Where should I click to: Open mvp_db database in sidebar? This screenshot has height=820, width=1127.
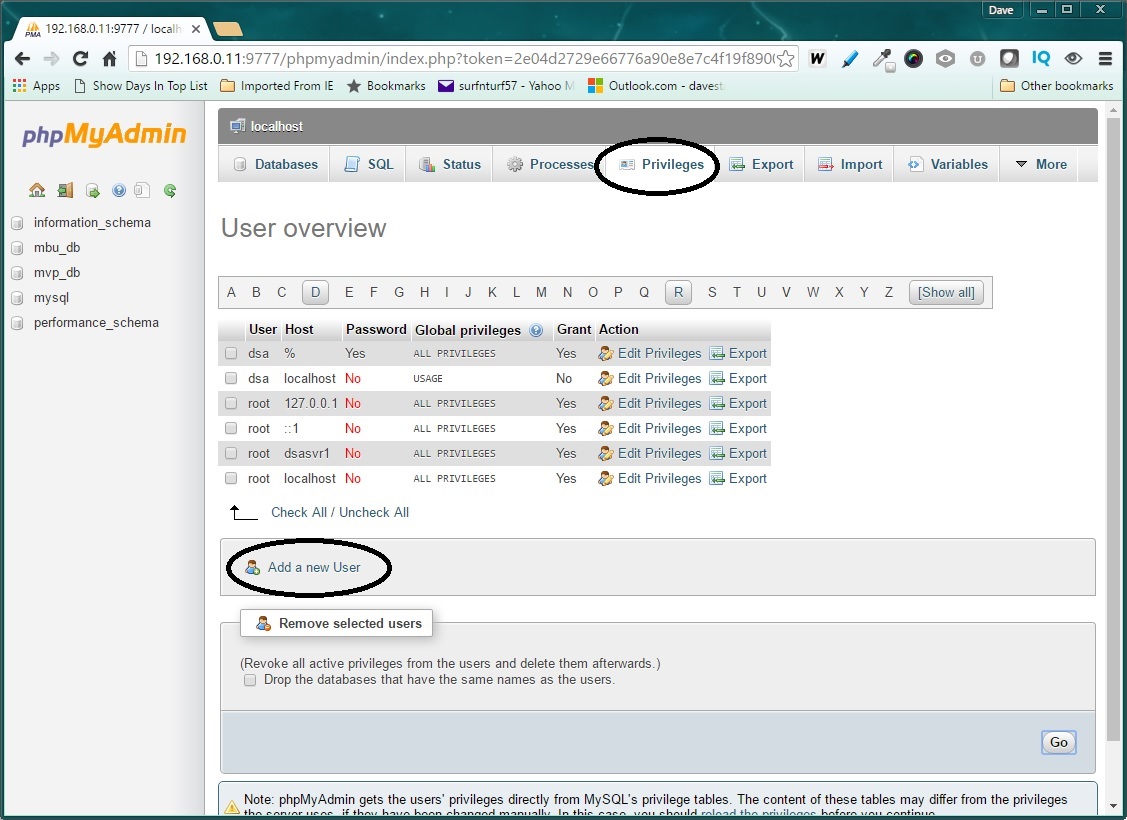coord(57,273)
